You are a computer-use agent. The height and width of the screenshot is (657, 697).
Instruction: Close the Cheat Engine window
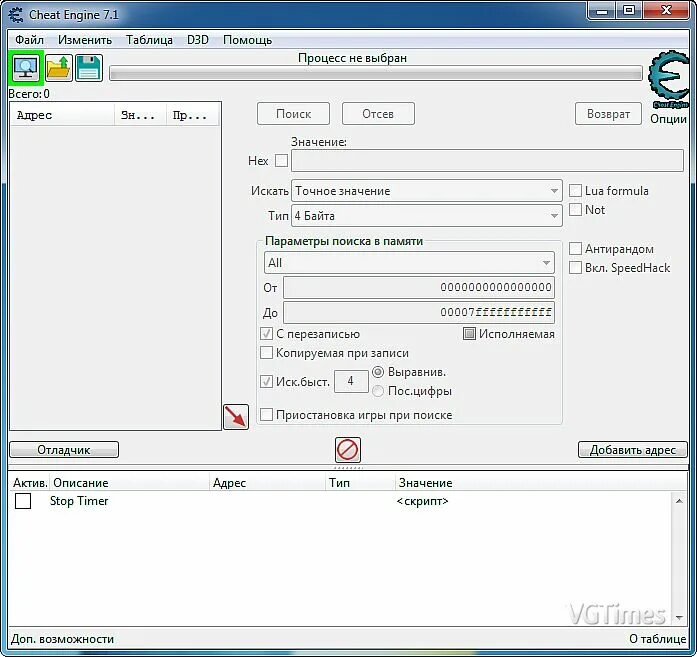[x=665, y=11]
